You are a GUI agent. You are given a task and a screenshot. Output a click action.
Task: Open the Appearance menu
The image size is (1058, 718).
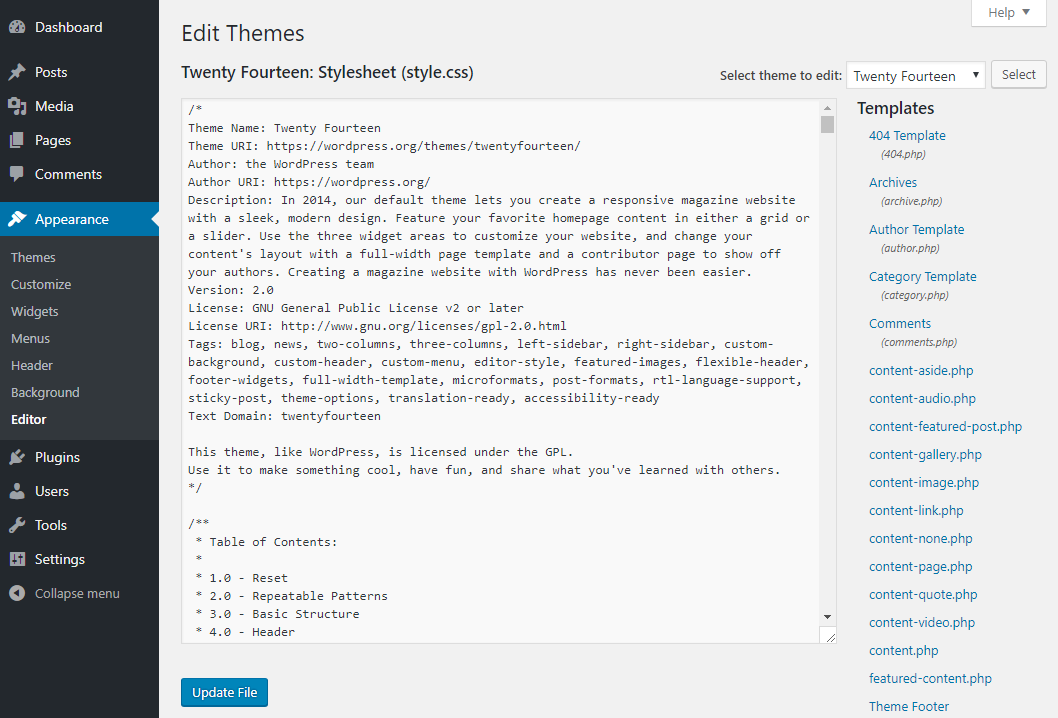pyautogui.click(x=80, y=219)
